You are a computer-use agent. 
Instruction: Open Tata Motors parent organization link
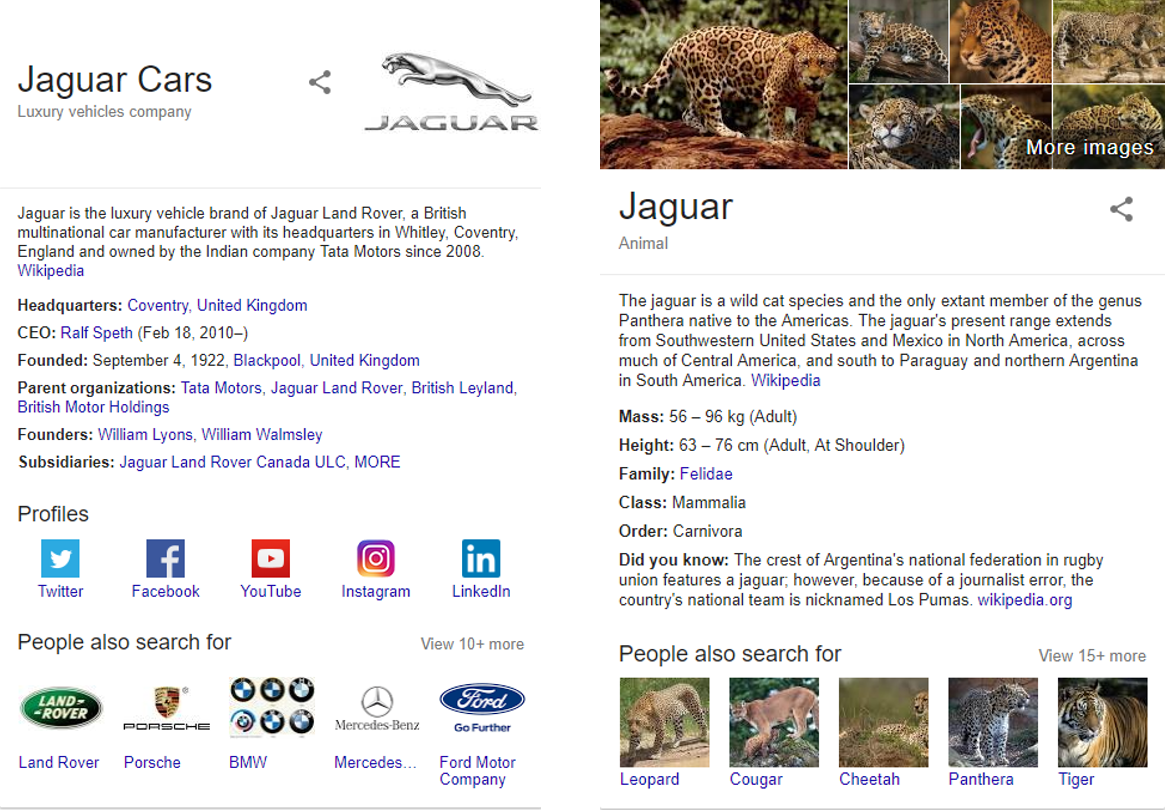point(221,388)
